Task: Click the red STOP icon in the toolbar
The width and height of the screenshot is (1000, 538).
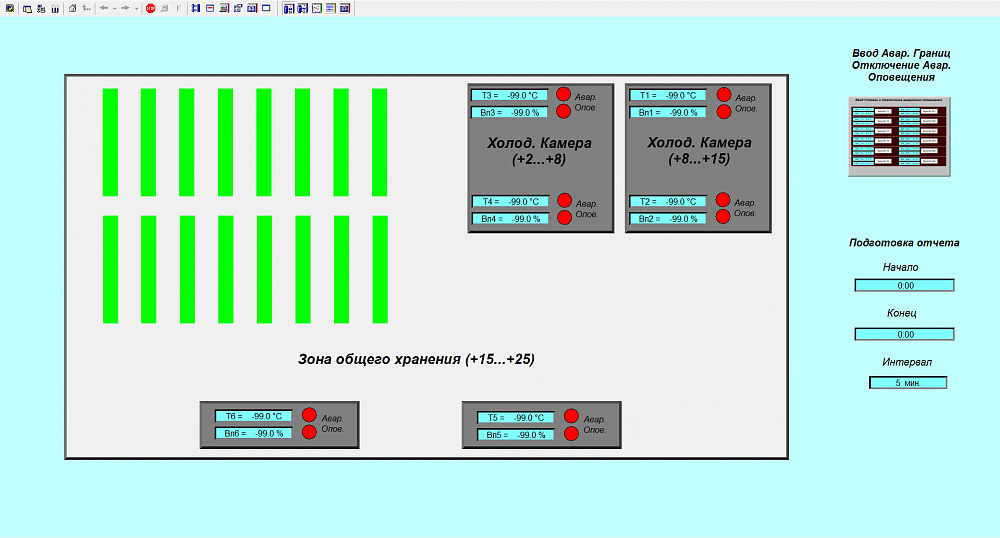Action: coord(151,8)
